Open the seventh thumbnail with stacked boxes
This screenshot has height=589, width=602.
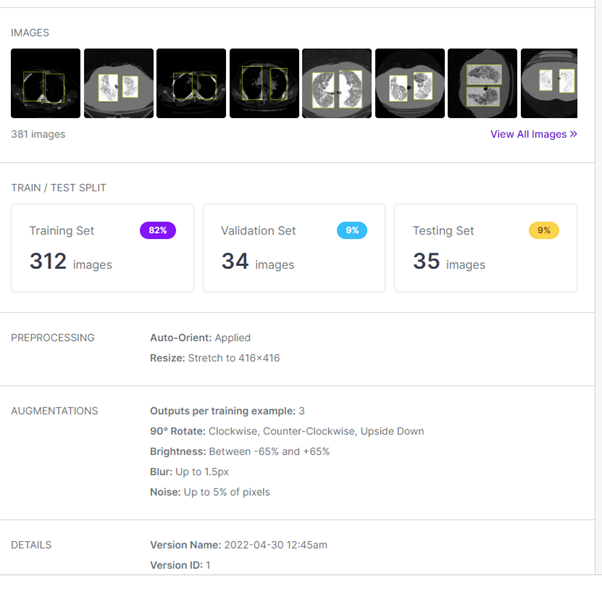483,84
